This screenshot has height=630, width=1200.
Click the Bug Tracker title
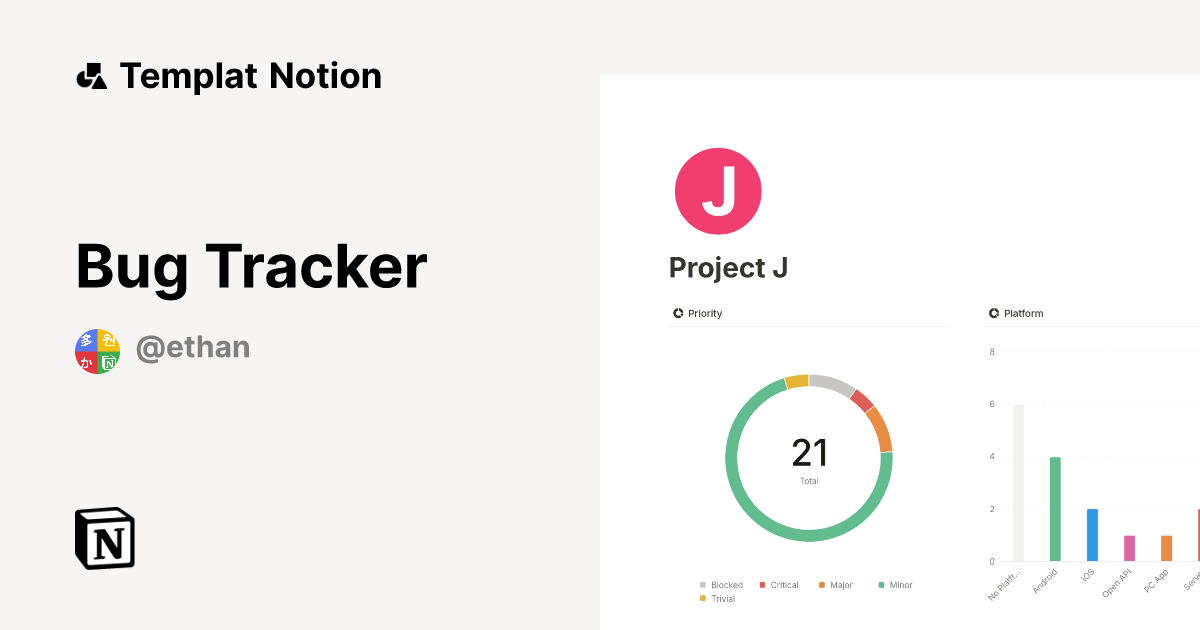click(250, 266)
